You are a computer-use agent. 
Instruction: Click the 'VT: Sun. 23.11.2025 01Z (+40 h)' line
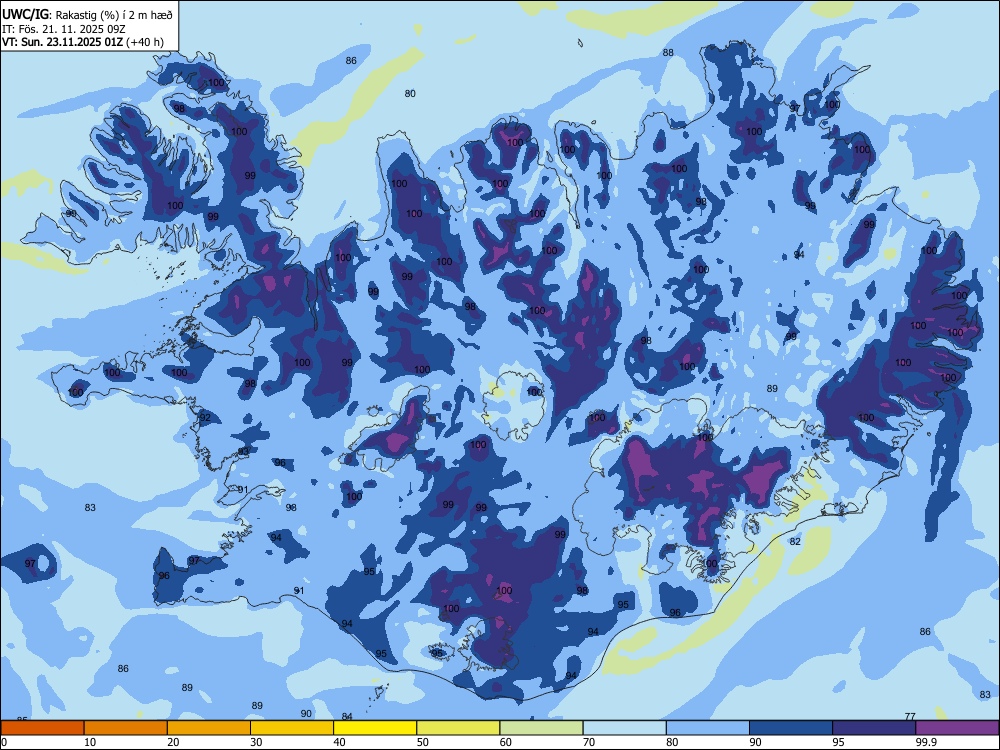83,42
